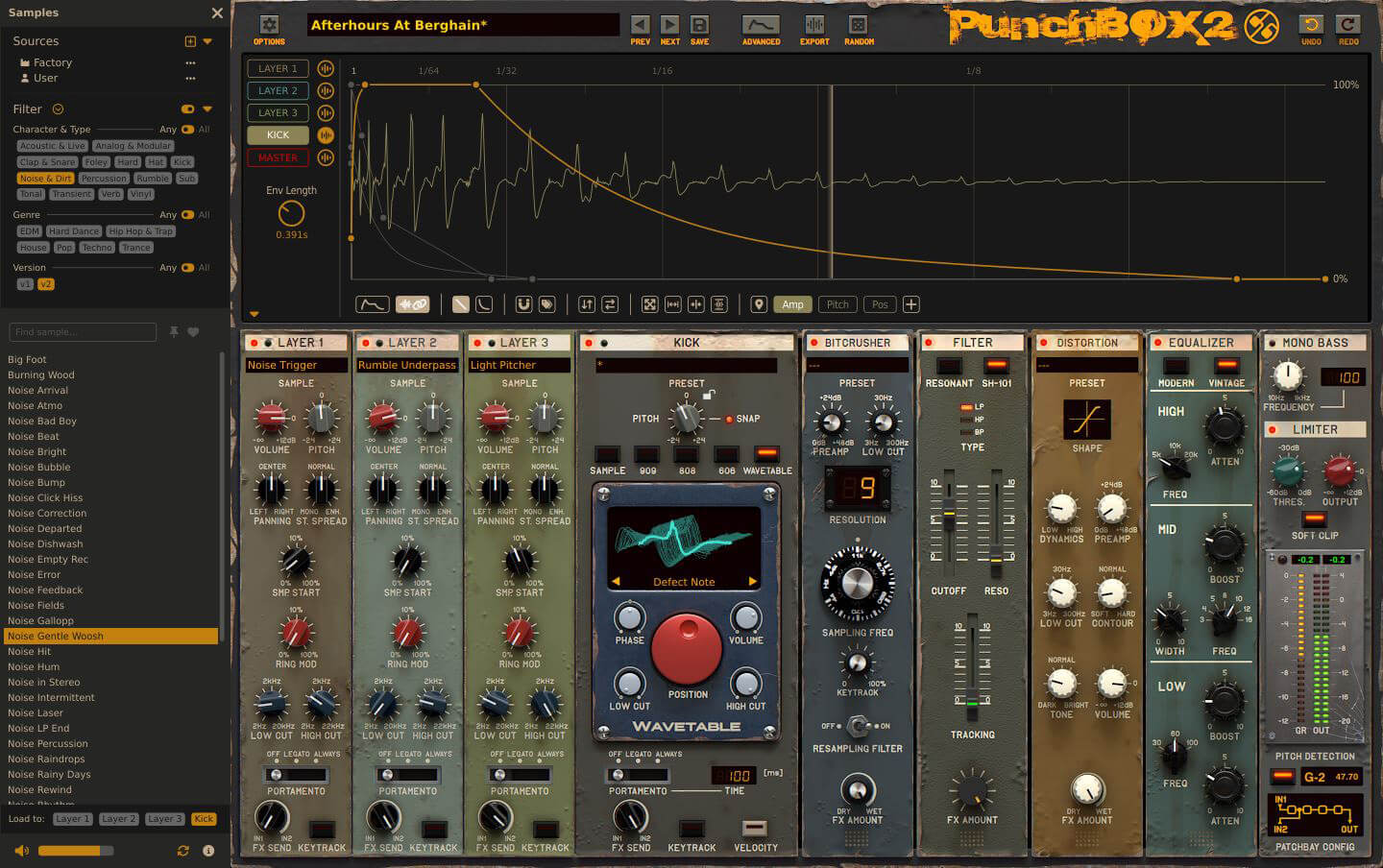Swap the envelope horizontally

[610, 304]
